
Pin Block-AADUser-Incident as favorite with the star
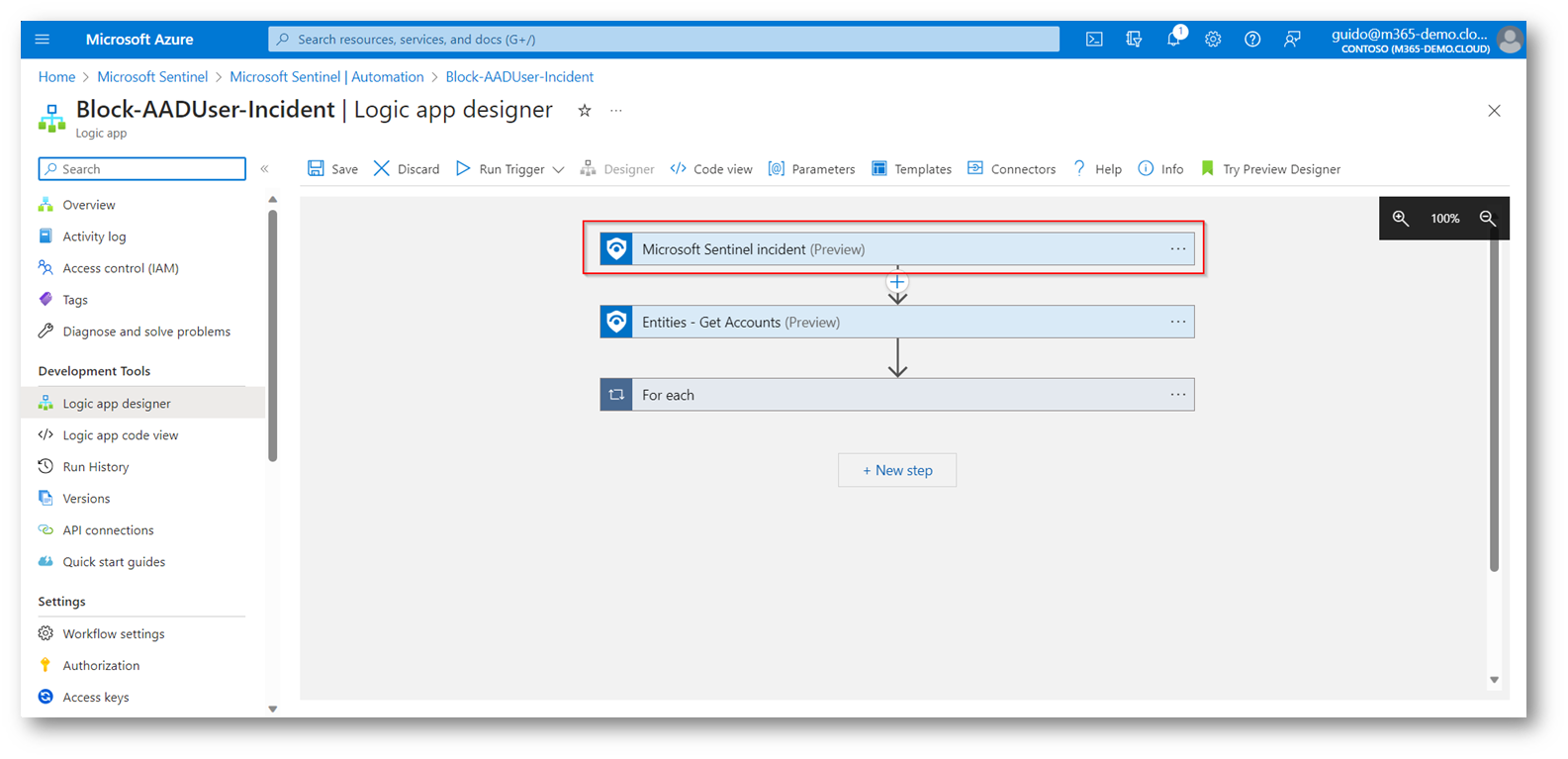pos(585,111)
